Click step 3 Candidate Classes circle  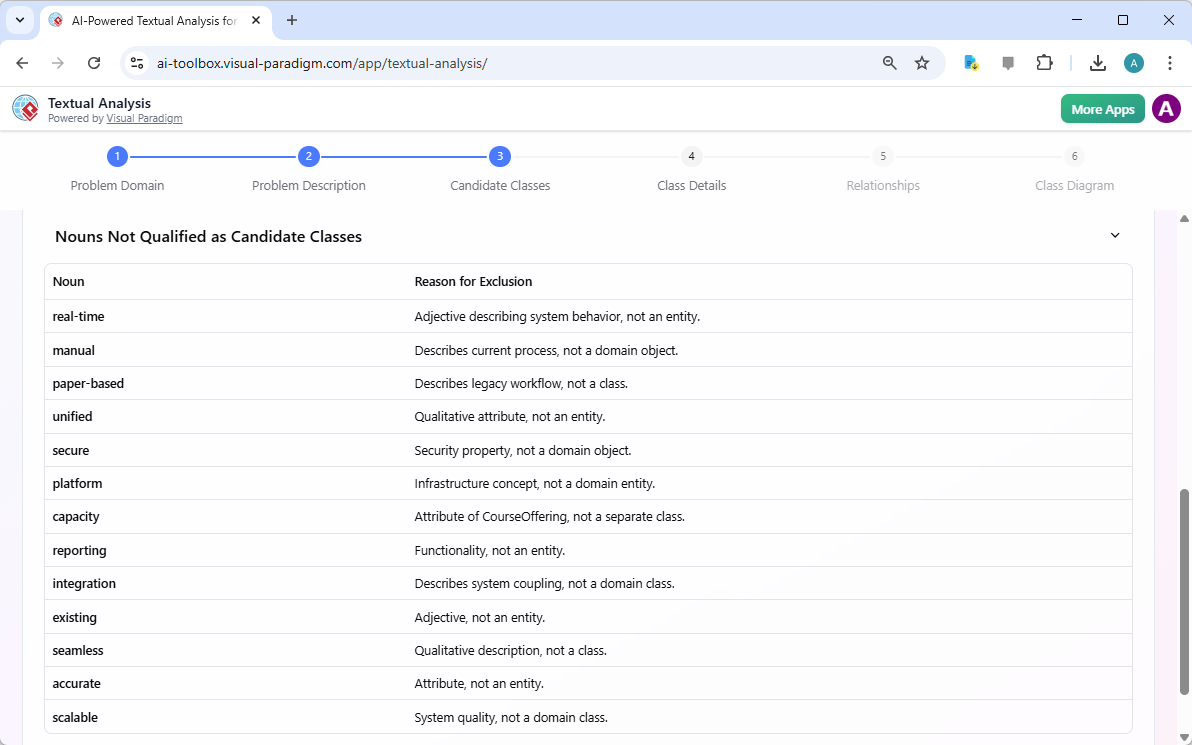coord(499,156)
